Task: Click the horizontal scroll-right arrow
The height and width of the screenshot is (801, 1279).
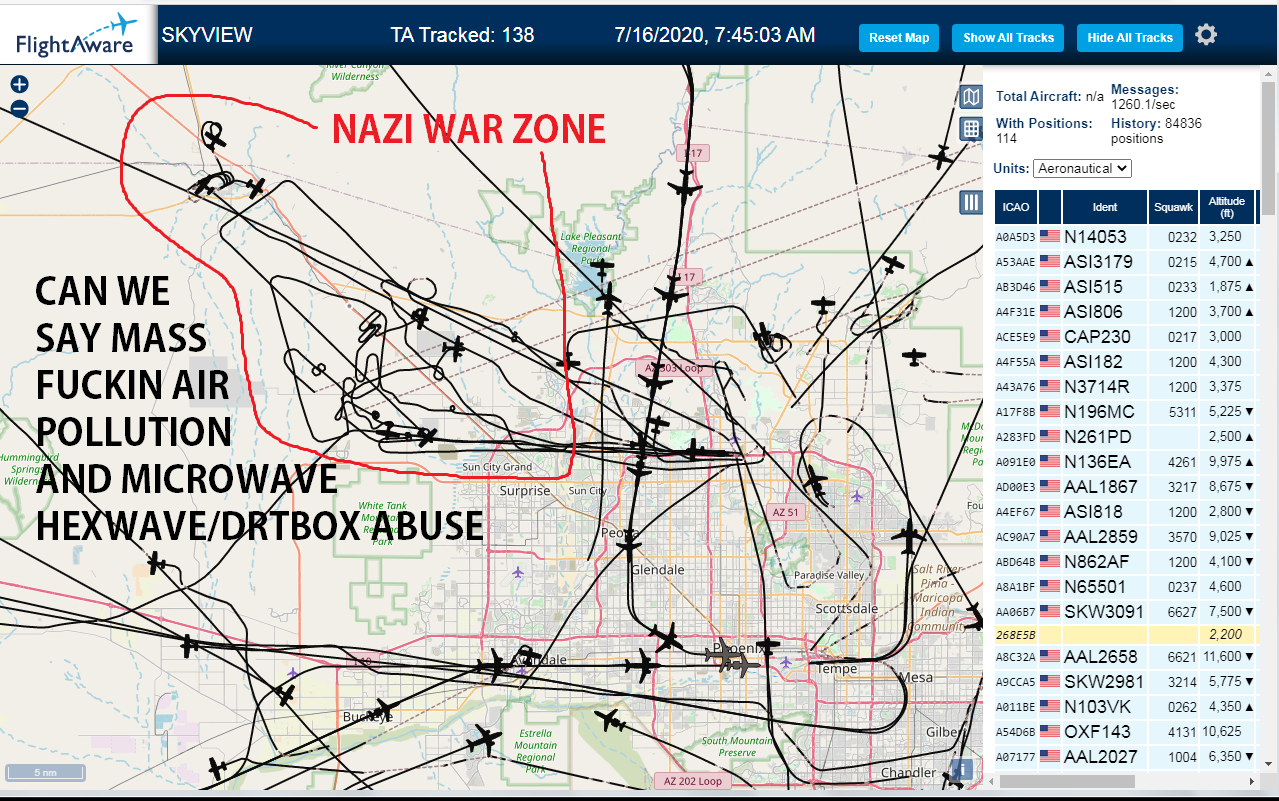Action: click(1252, 781)
